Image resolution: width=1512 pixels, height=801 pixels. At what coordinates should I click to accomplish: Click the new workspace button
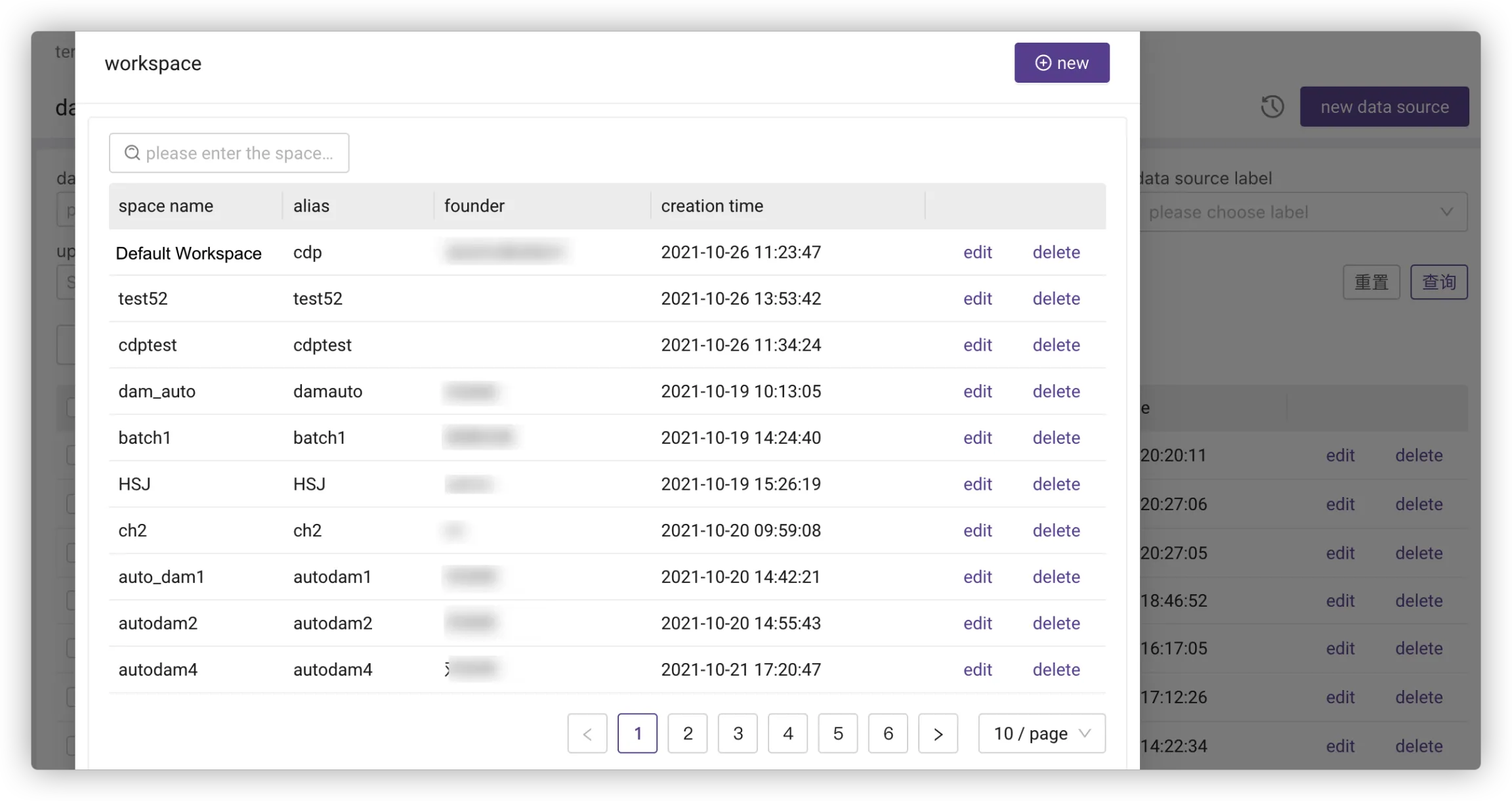(x=1061, y=63)
